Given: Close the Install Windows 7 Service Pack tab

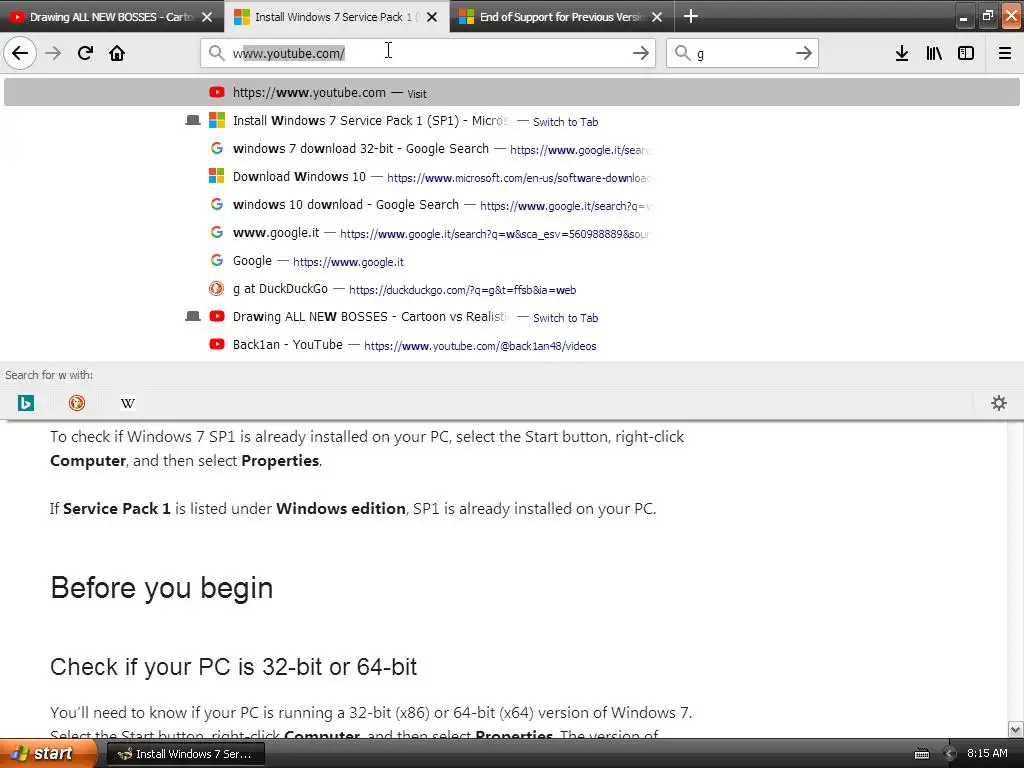Looking at the screenshot, I should pos(432,17).
